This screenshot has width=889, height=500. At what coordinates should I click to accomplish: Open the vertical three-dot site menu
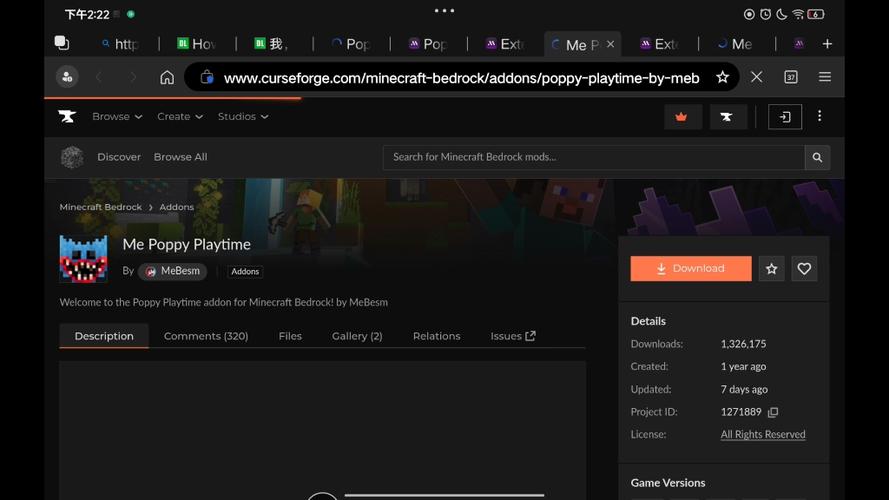[x=819, y=116]
